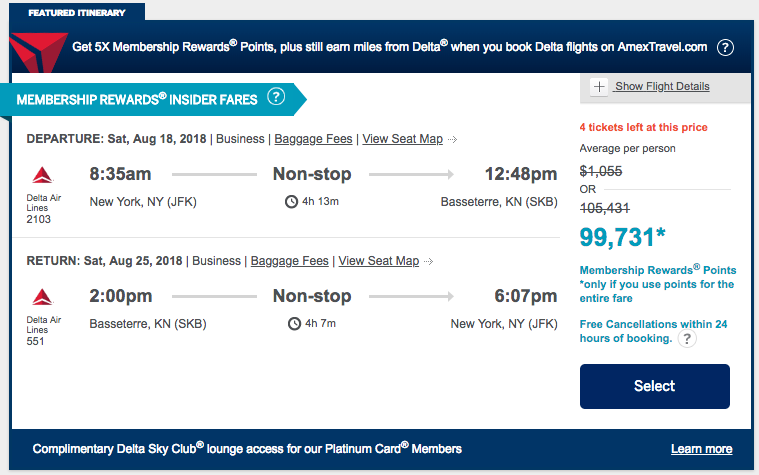Open Baggage Fees for the departure flight
759x475 pixels.
[313, 139]
